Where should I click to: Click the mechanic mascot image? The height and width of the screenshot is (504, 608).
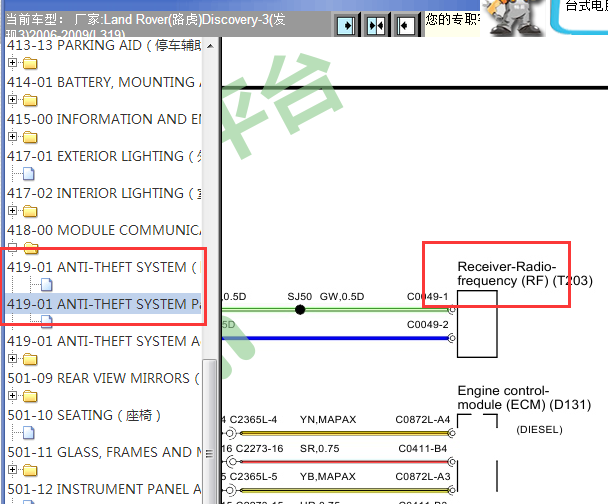tap(513, 17)
